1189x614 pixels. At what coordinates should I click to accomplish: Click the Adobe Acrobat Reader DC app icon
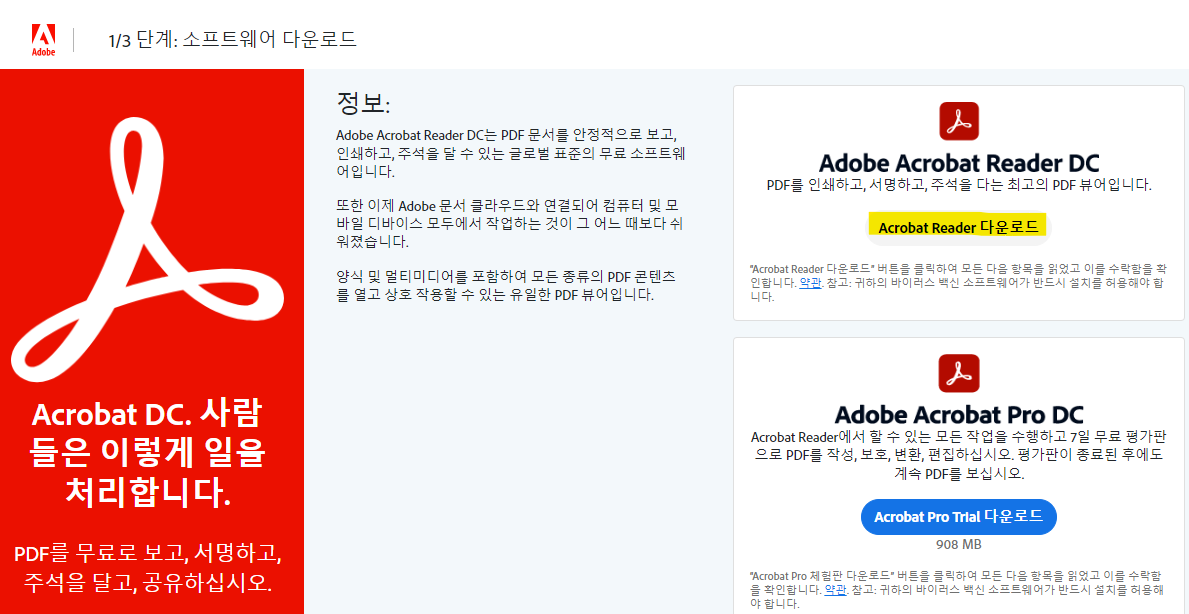click(x=958, y=121)
